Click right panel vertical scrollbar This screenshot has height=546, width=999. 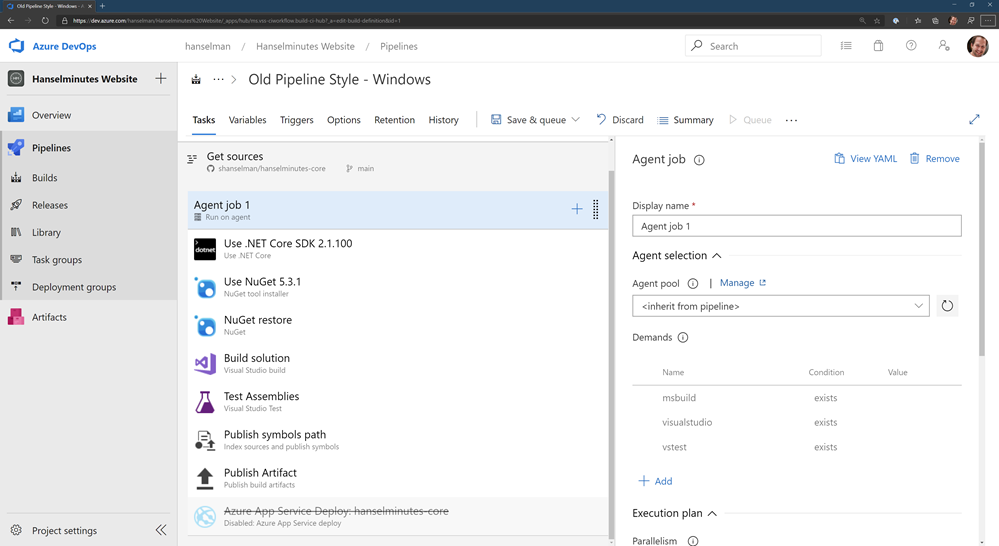(982, 248)
